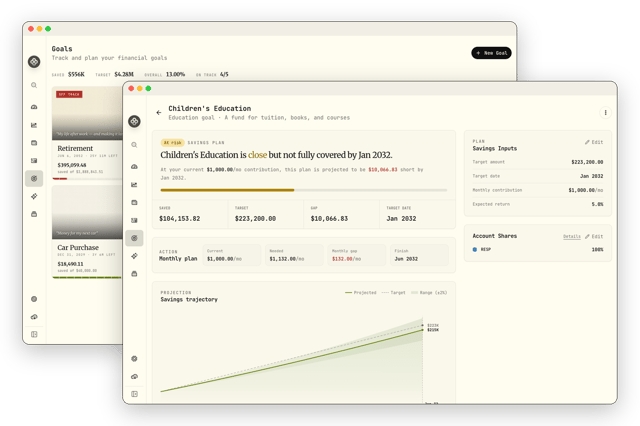Open the gauge dashboard icon in the Children's Education window sidebar
Image resolution: width=640 pixels, height=426 pixels.
pos(134,166)
